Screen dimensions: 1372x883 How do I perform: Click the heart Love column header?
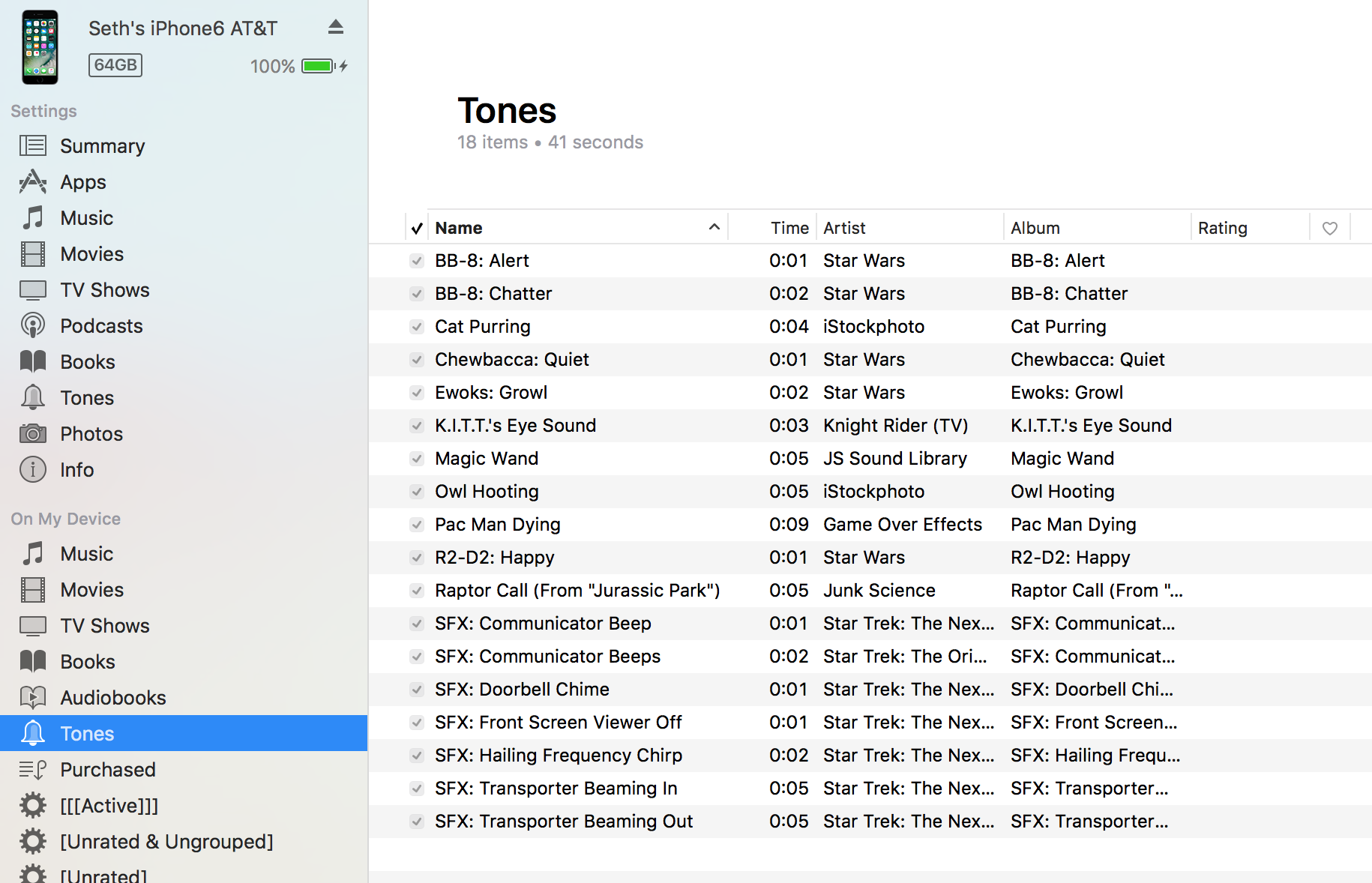1330,228
